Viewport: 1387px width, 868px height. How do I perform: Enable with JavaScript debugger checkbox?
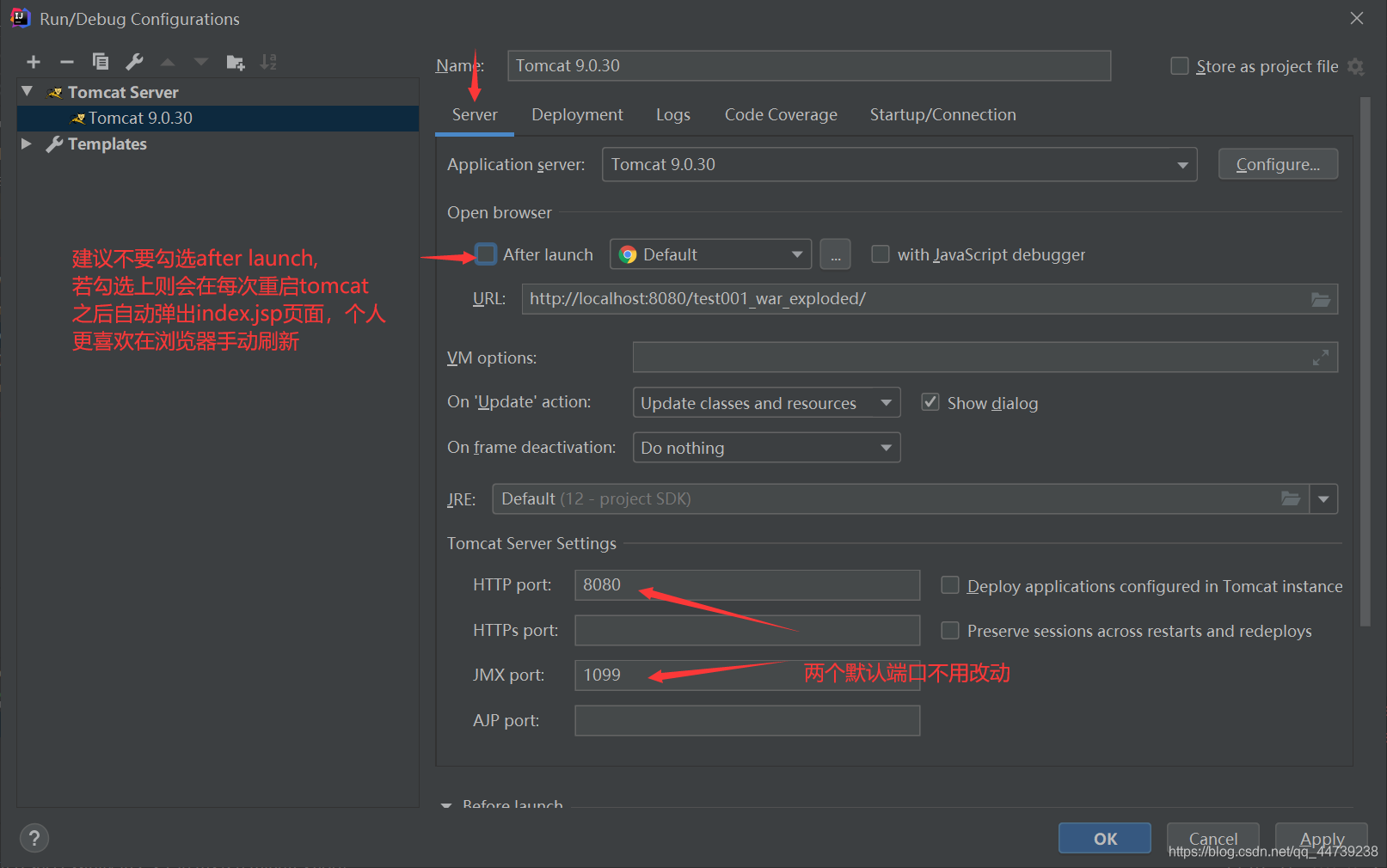[x=881, y=254]
